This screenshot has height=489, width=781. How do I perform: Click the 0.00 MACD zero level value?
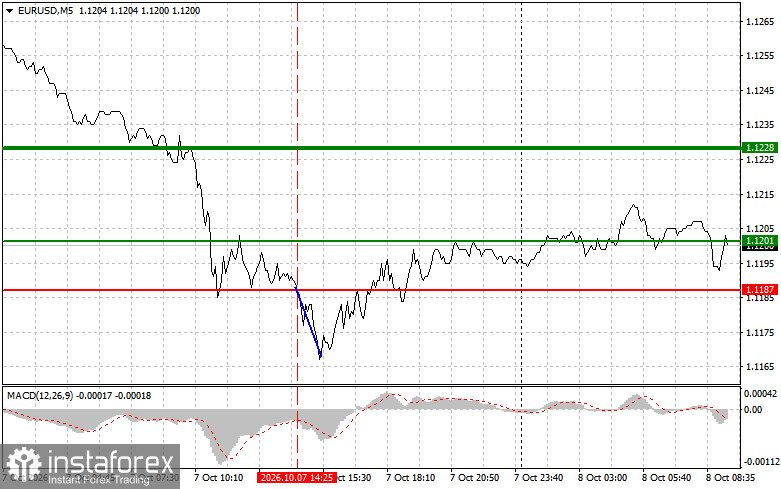(753, 409)
